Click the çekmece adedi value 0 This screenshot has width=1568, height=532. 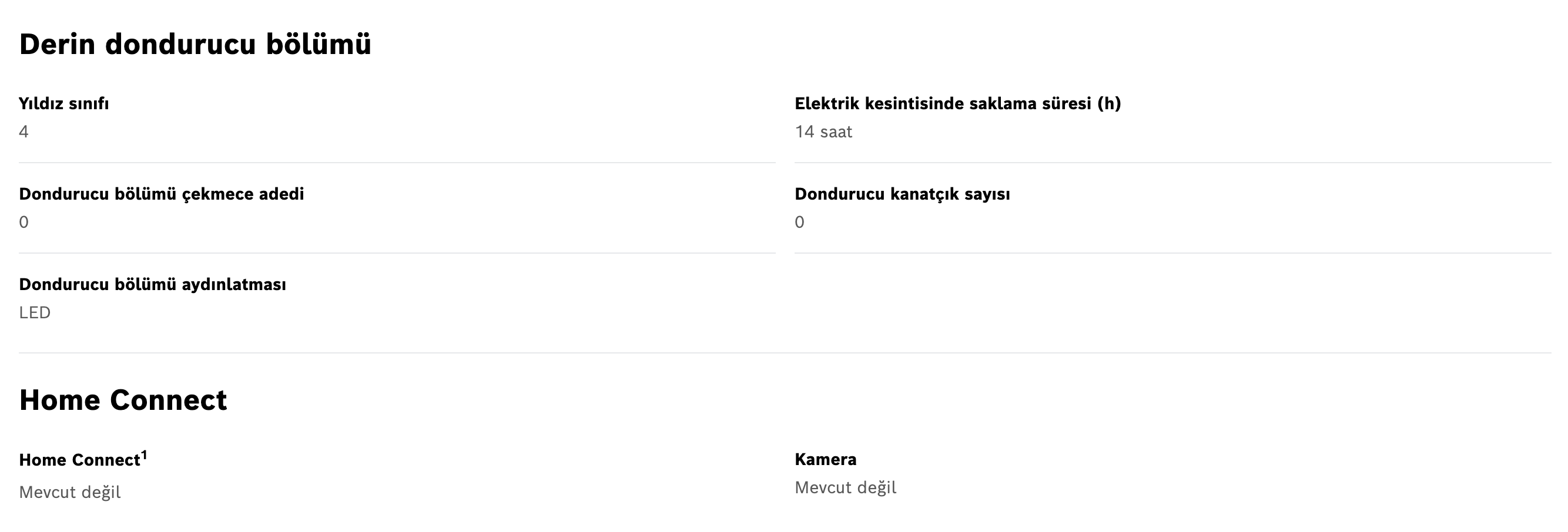24,223
